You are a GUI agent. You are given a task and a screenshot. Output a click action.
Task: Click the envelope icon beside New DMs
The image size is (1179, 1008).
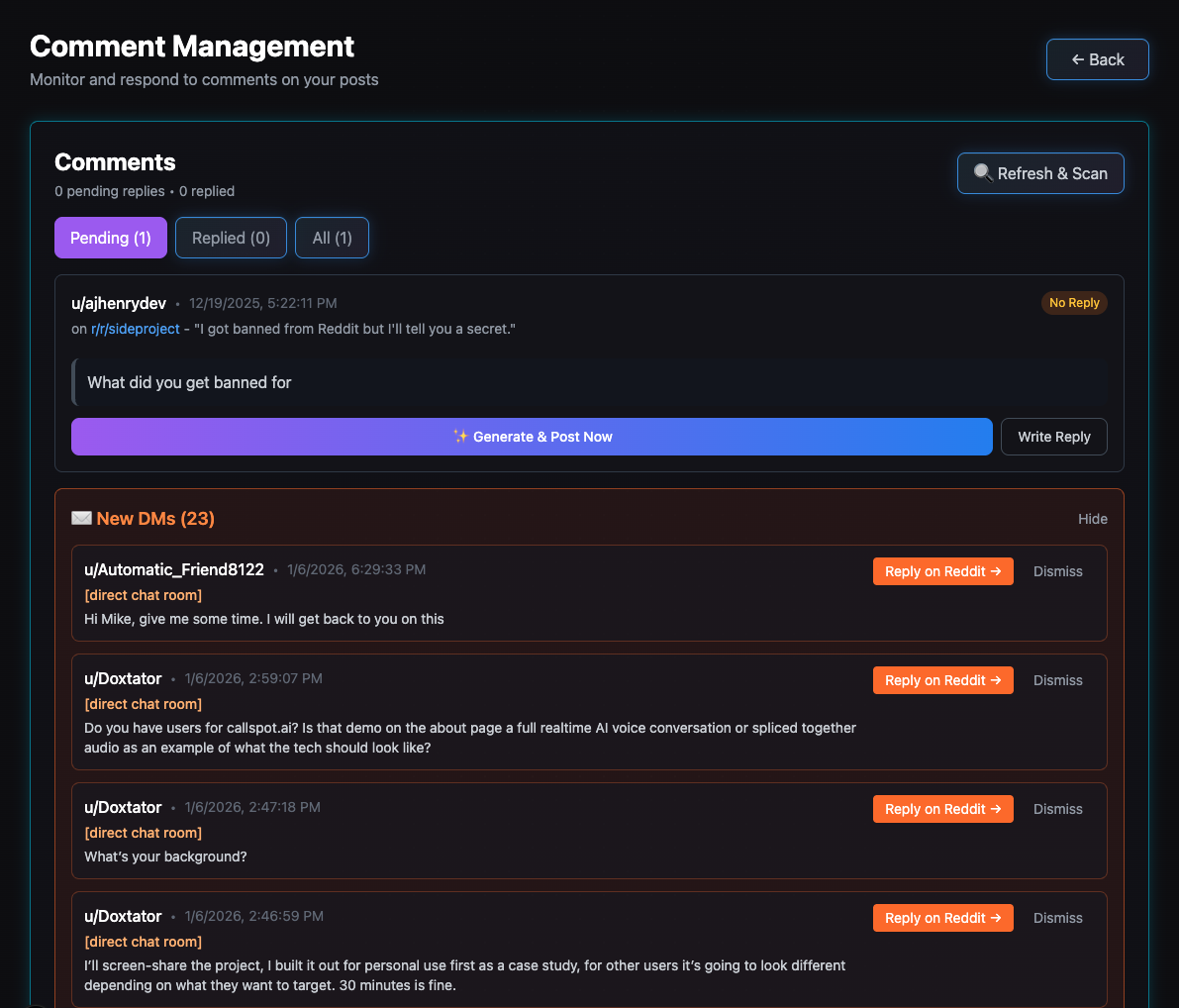coord(81,519)
